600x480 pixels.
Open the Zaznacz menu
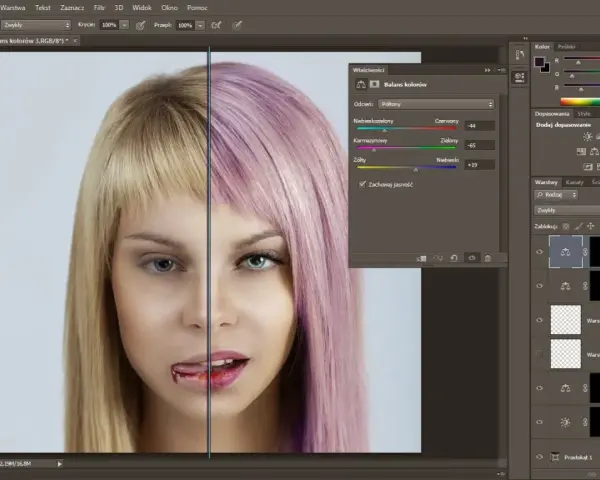pos(72,8)
